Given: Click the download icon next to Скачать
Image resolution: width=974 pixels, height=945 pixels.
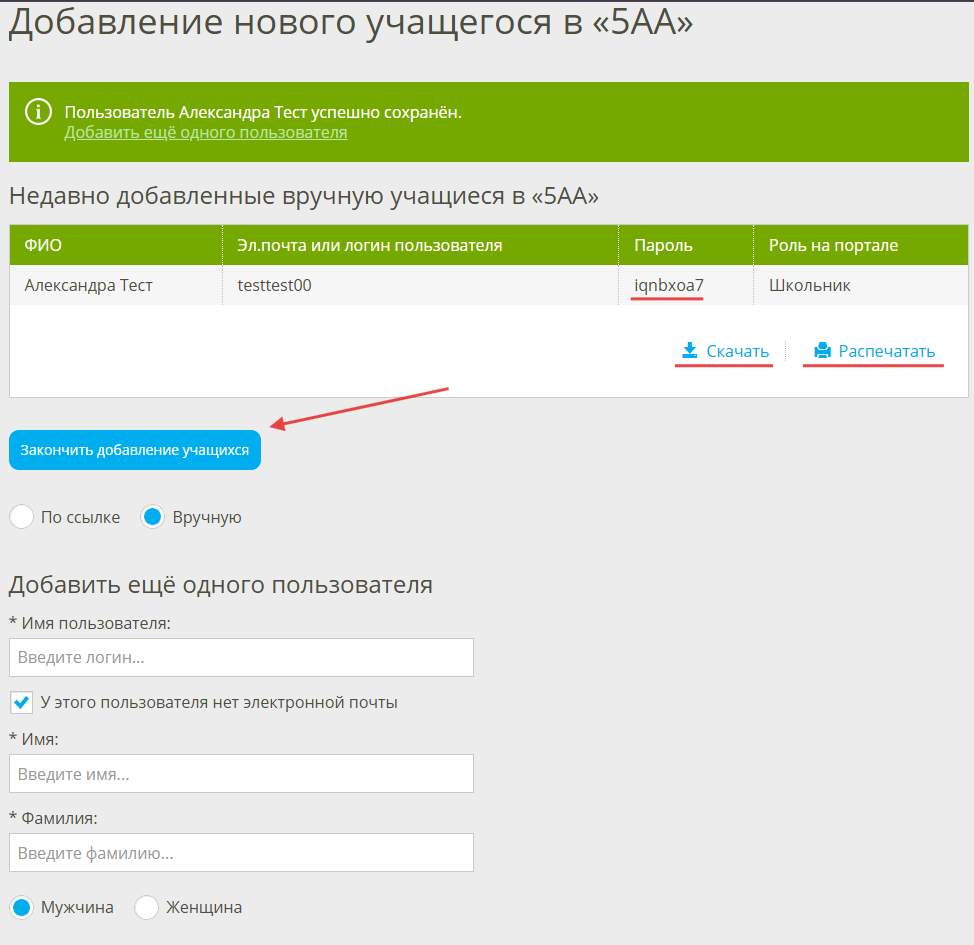Looking at the screenshot, I should pos(690,350).
